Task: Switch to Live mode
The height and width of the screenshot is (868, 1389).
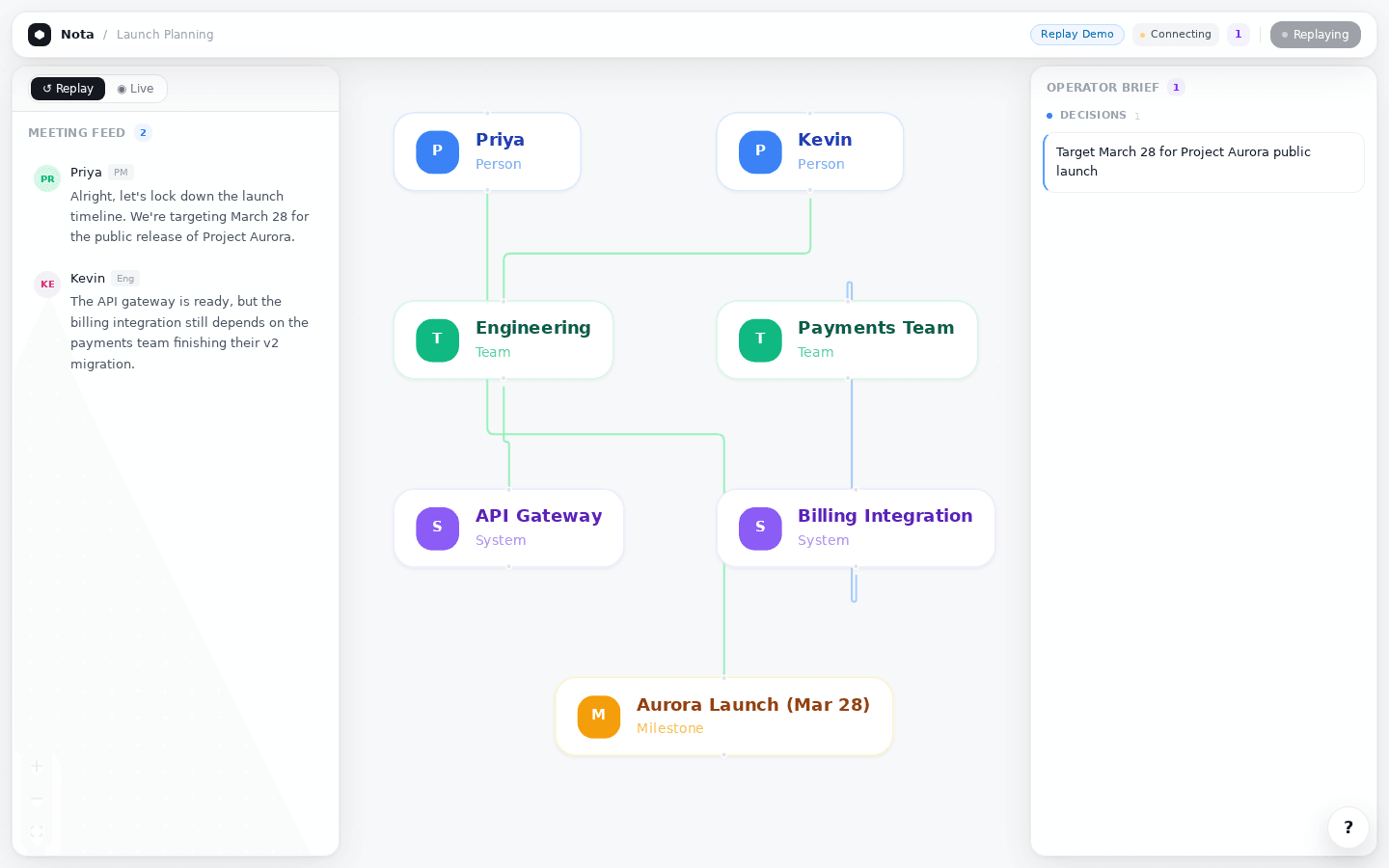Action: (135, 89)
